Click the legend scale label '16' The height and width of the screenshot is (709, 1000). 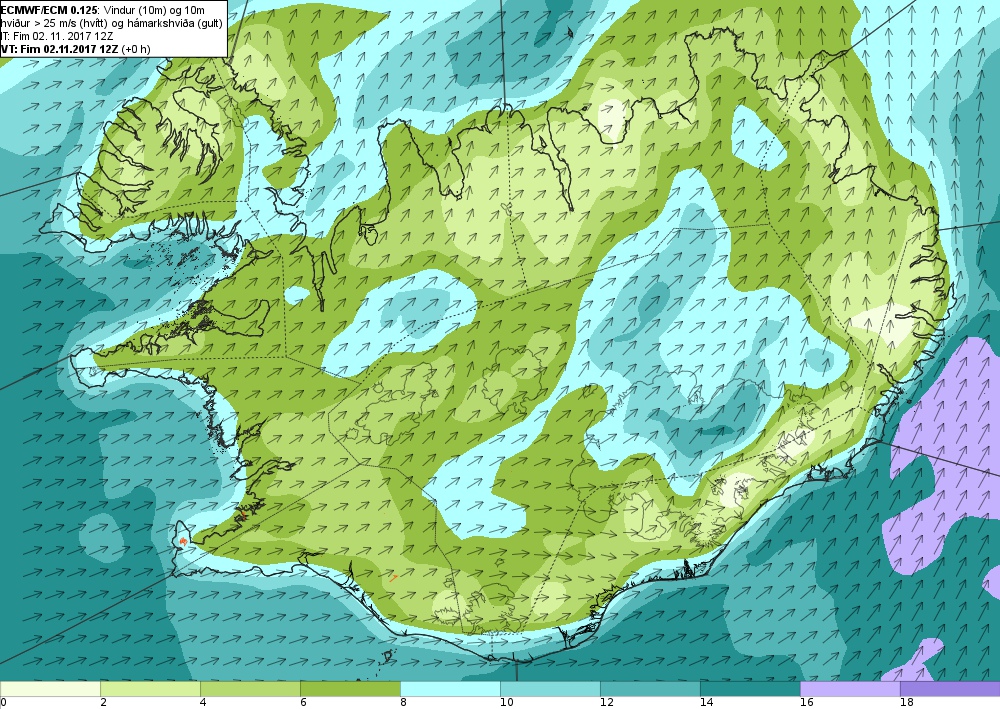pyautogui.click(x=807, y=703)
